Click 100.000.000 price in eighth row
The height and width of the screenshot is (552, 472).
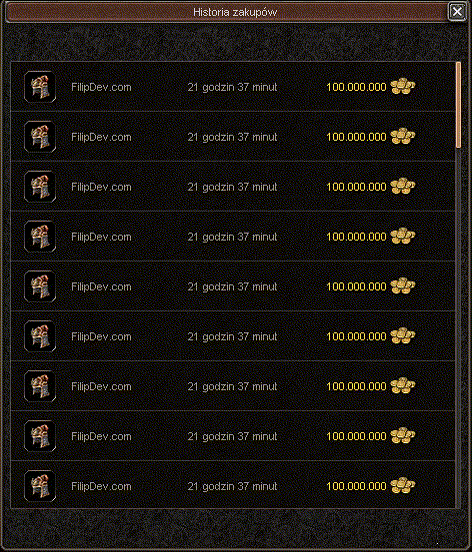(x=356, y=436)
